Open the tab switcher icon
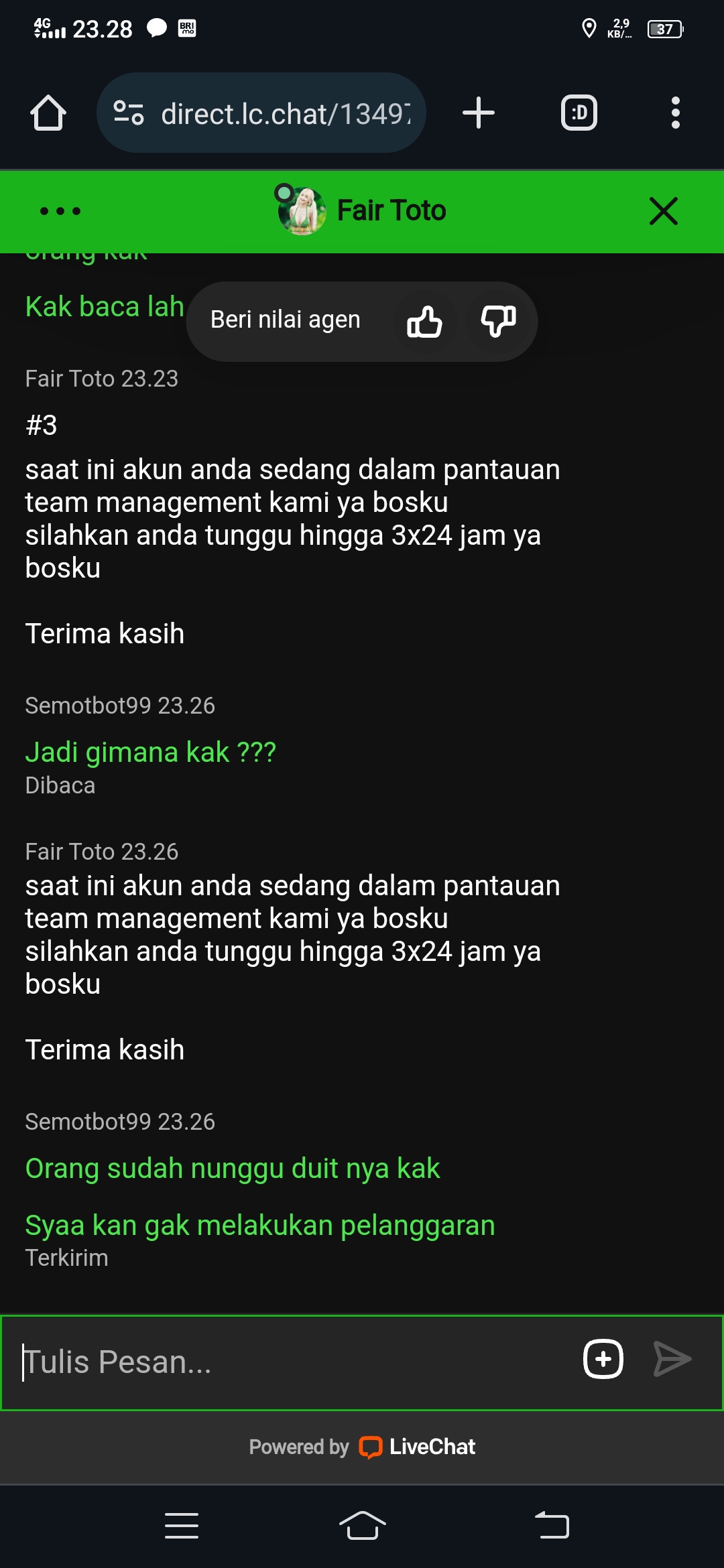The width and height of the screenshot is (724, 1568). coord(579,113)
